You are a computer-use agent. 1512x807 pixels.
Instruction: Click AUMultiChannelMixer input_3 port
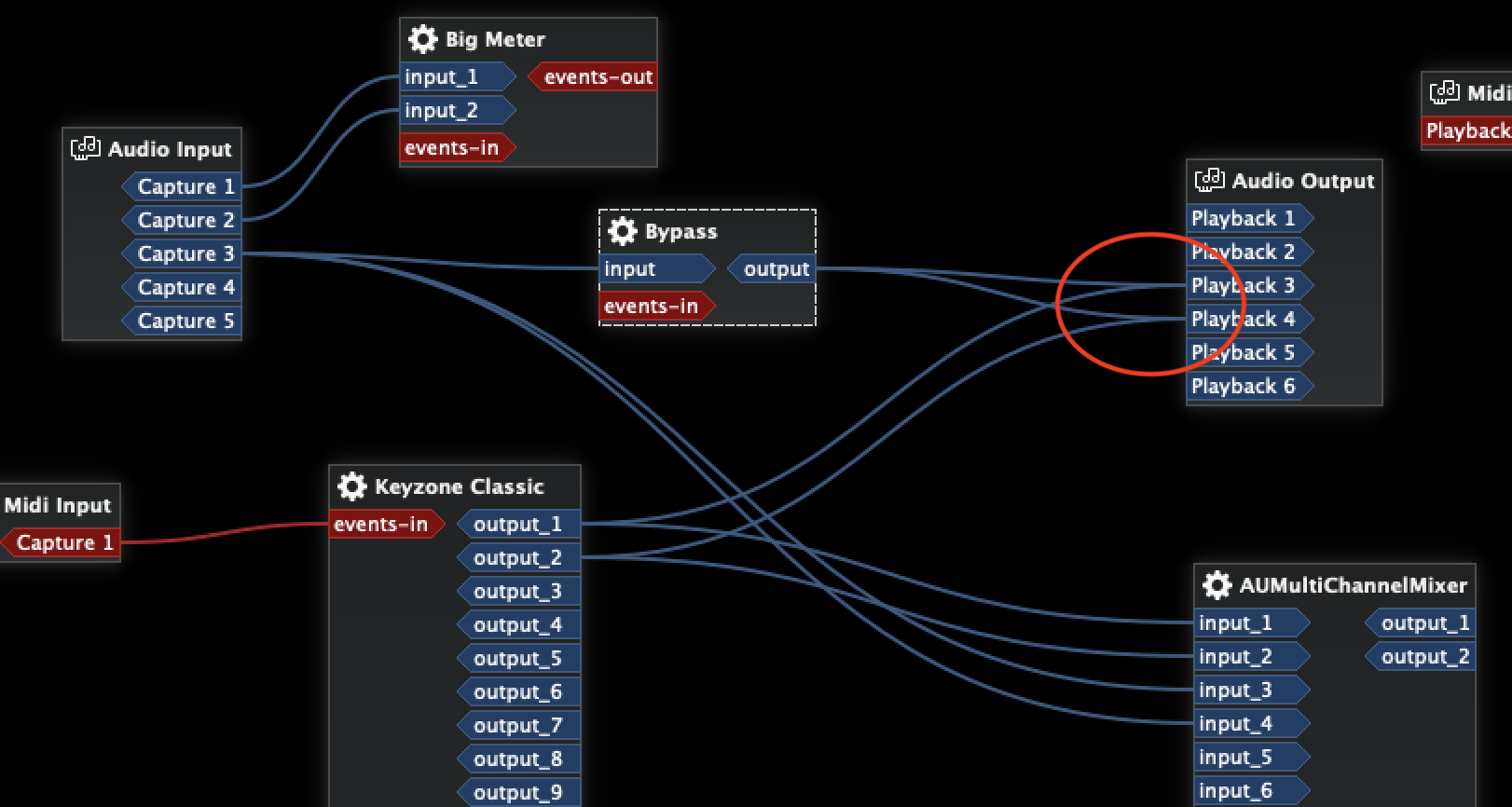coord(1252,690)
